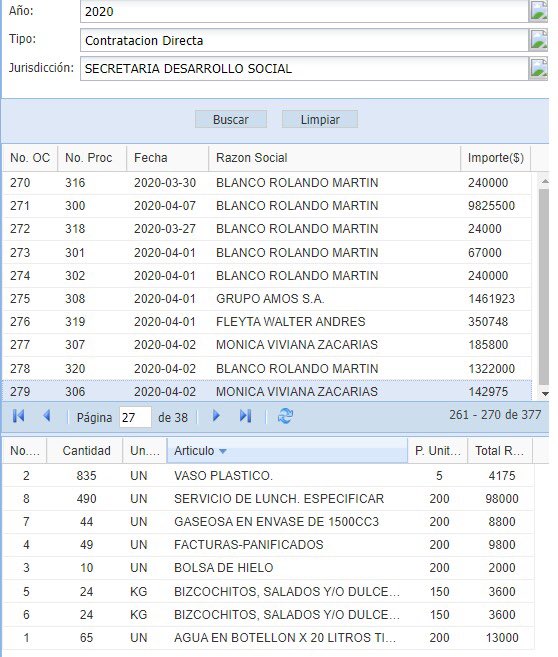Sort by Total R... column header
558x657 pixels.
coord(500,451)
